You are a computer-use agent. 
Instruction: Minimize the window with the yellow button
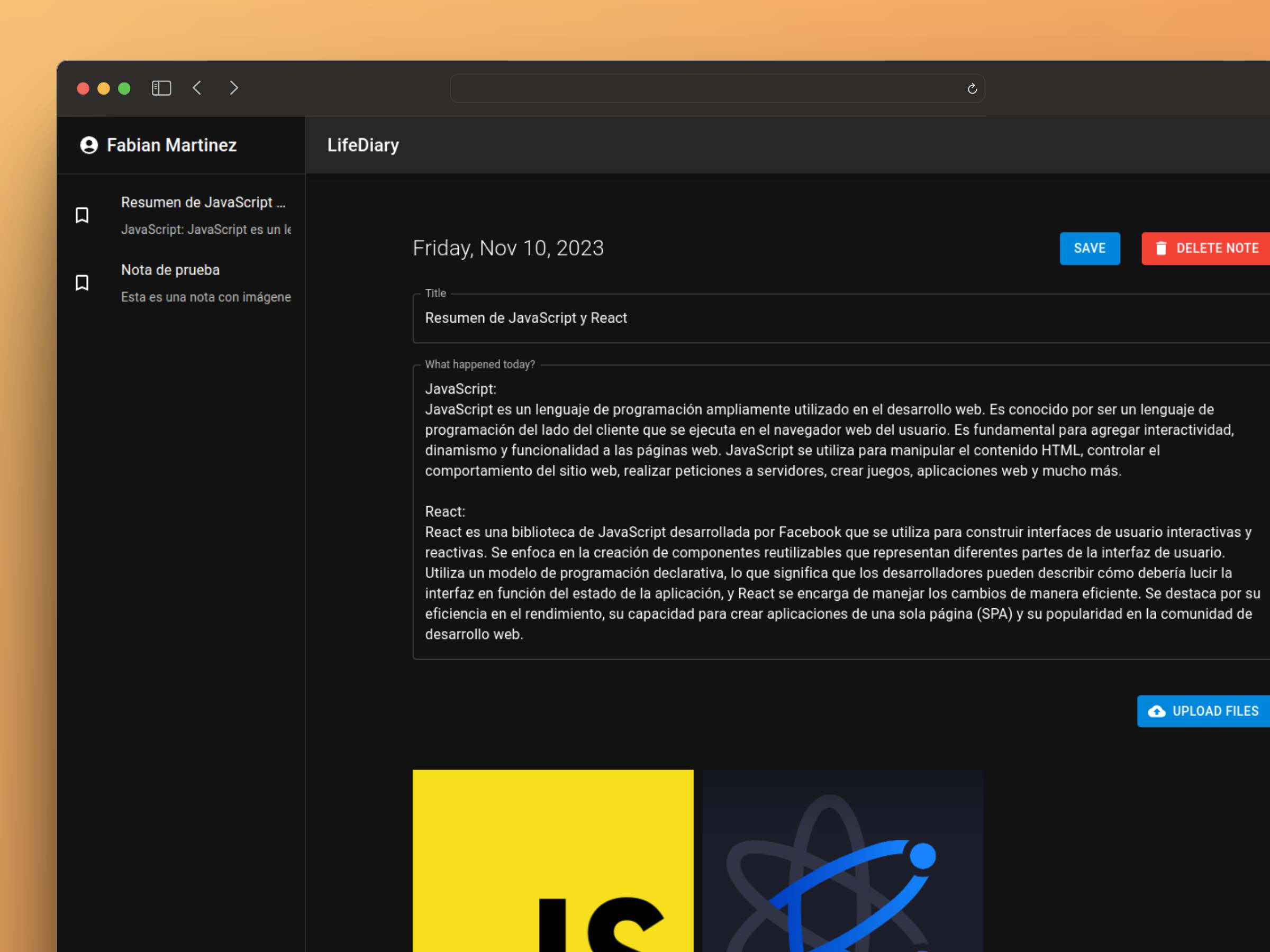[x=104, y=88]
